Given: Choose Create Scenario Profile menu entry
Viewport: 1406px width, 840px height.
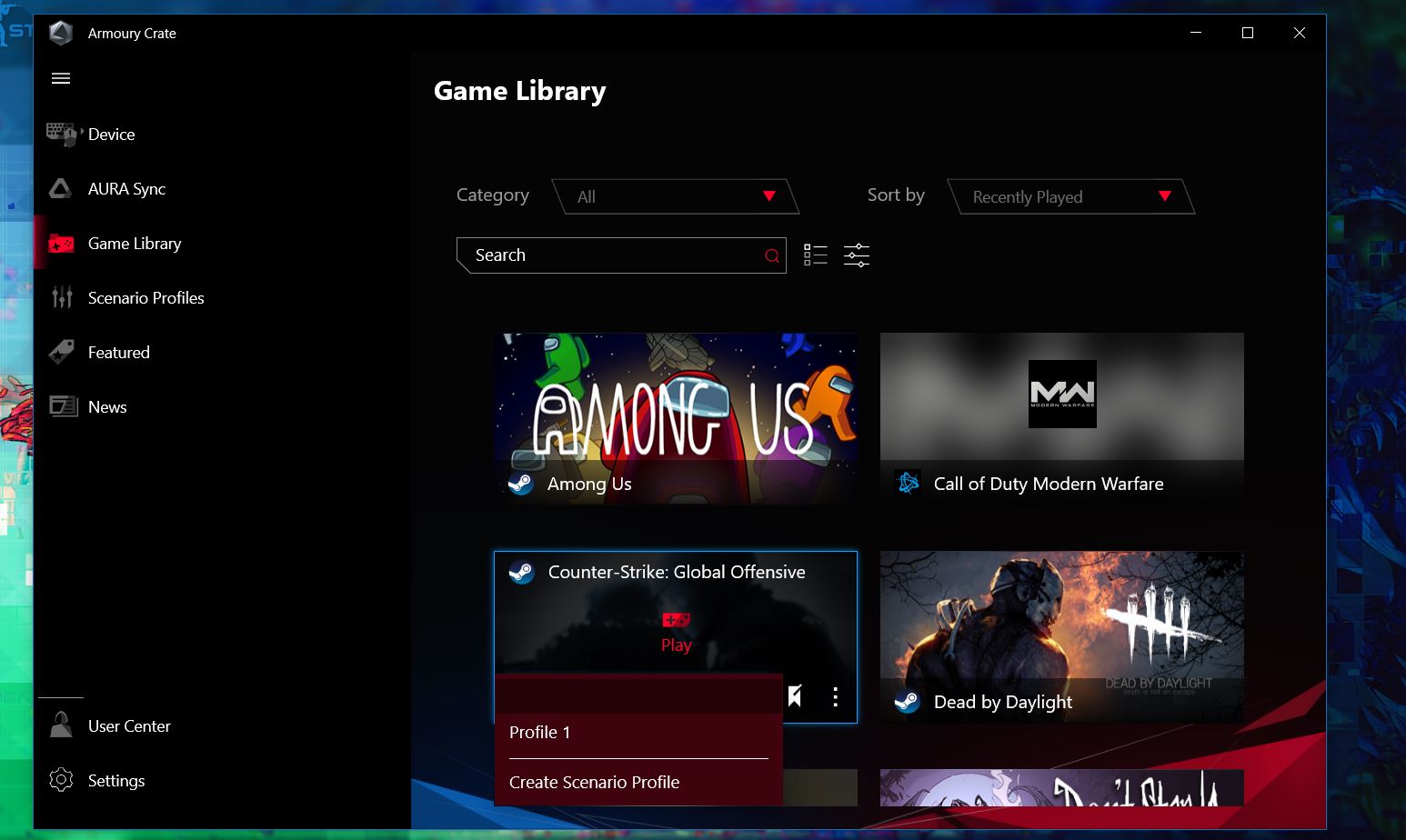Looking at the screenshot, I should (594, 783).
